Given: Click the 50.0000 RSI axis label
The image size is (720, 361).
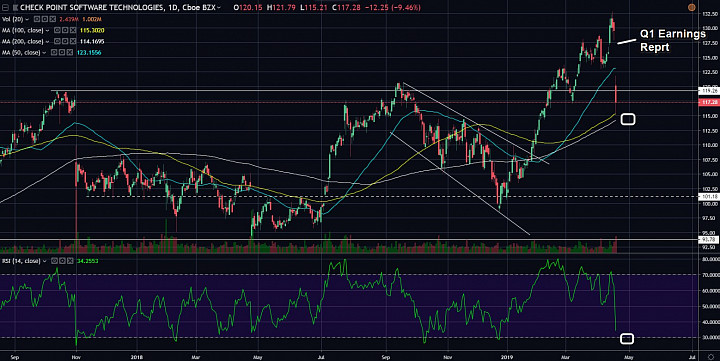Looking at the screenshot, I should point(710,306).
